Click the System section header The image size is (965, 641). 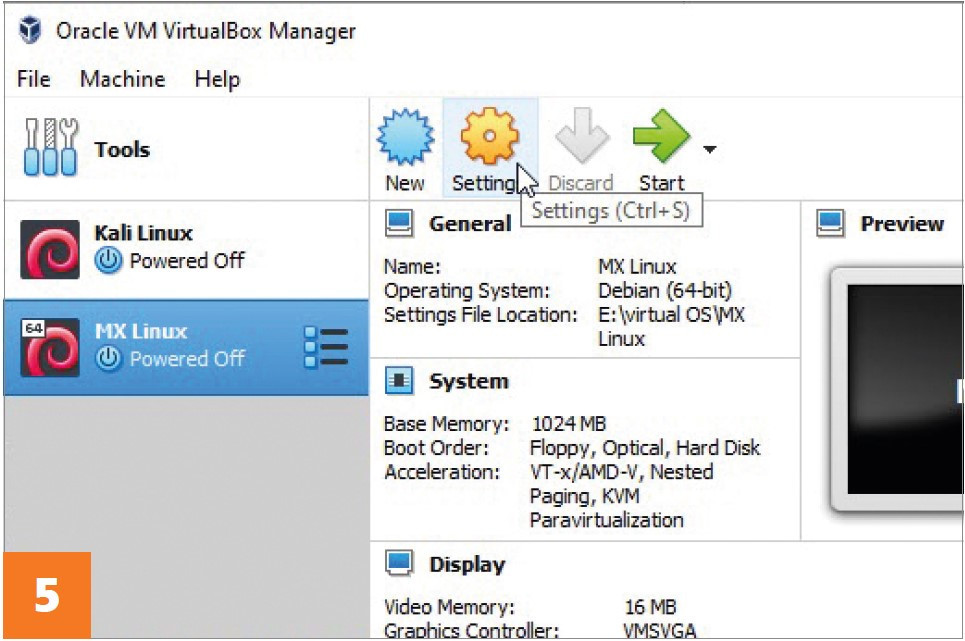(469, 381)
